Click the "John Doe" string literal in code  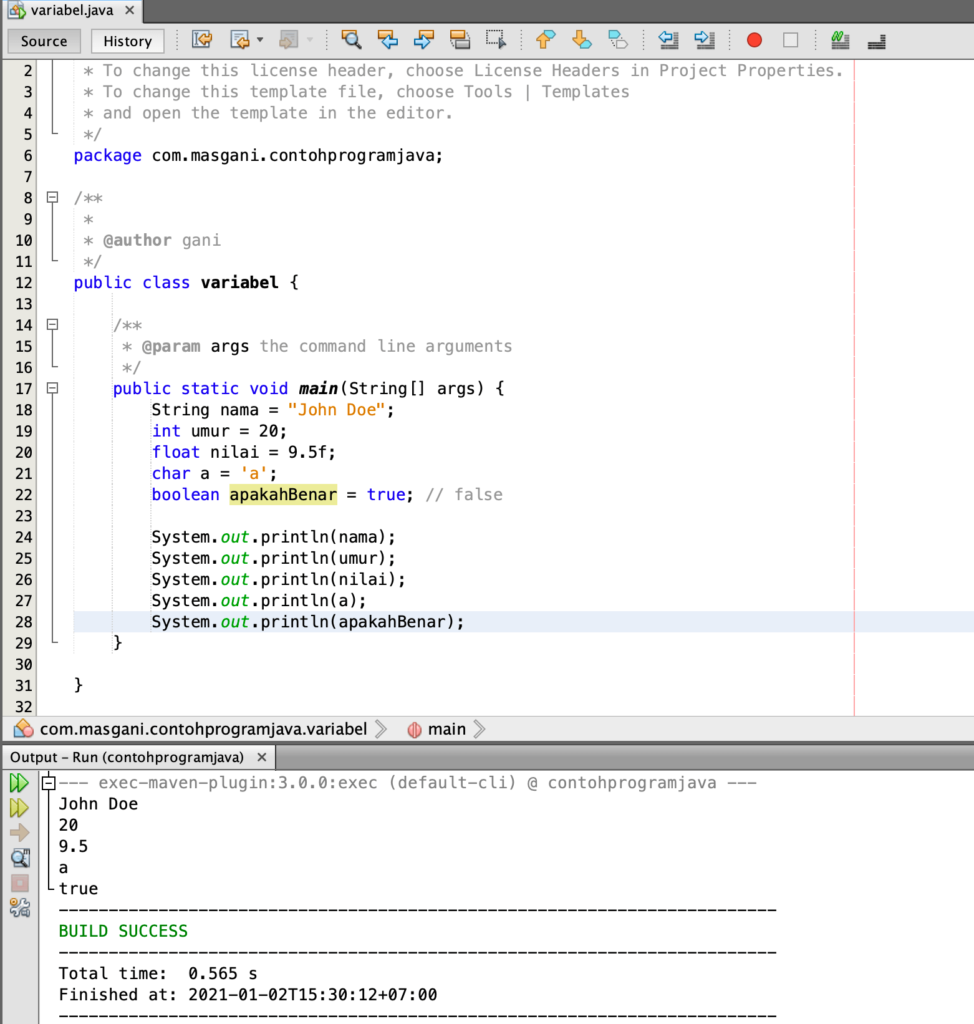(x=336, y=410)
